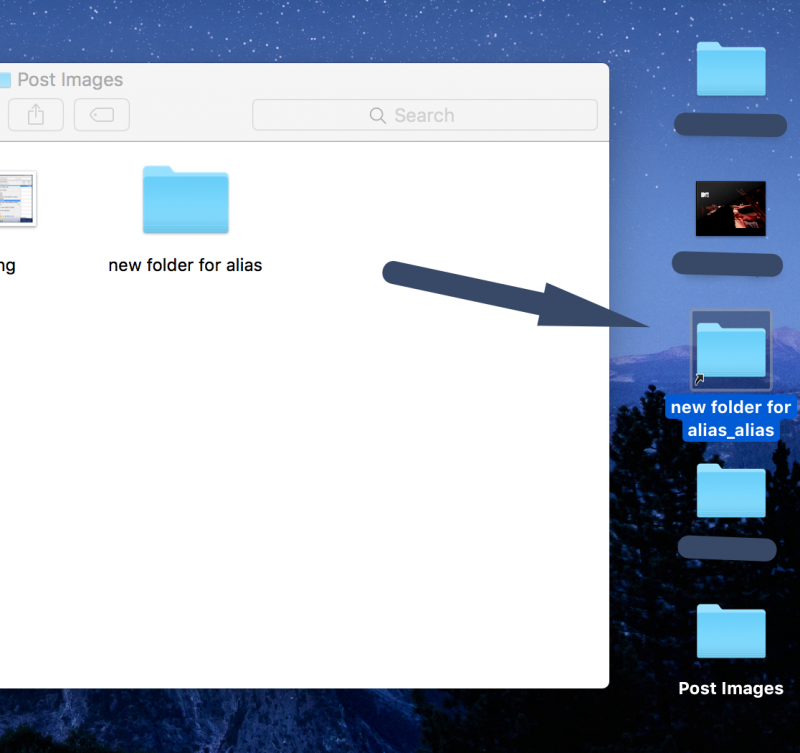
Task: Select the screenshot image thumbnail in Finder
Action: click(x=18, y=198)
